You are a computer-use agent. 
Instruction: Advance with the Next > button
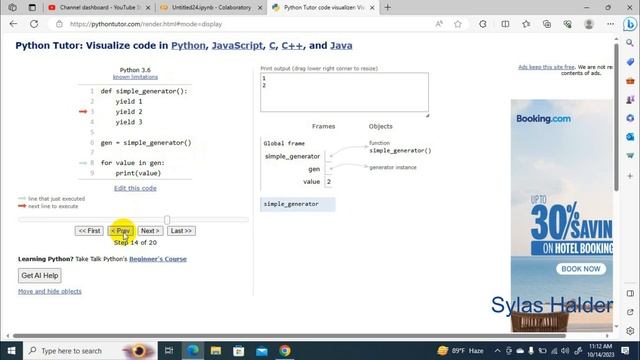[150, 231]
